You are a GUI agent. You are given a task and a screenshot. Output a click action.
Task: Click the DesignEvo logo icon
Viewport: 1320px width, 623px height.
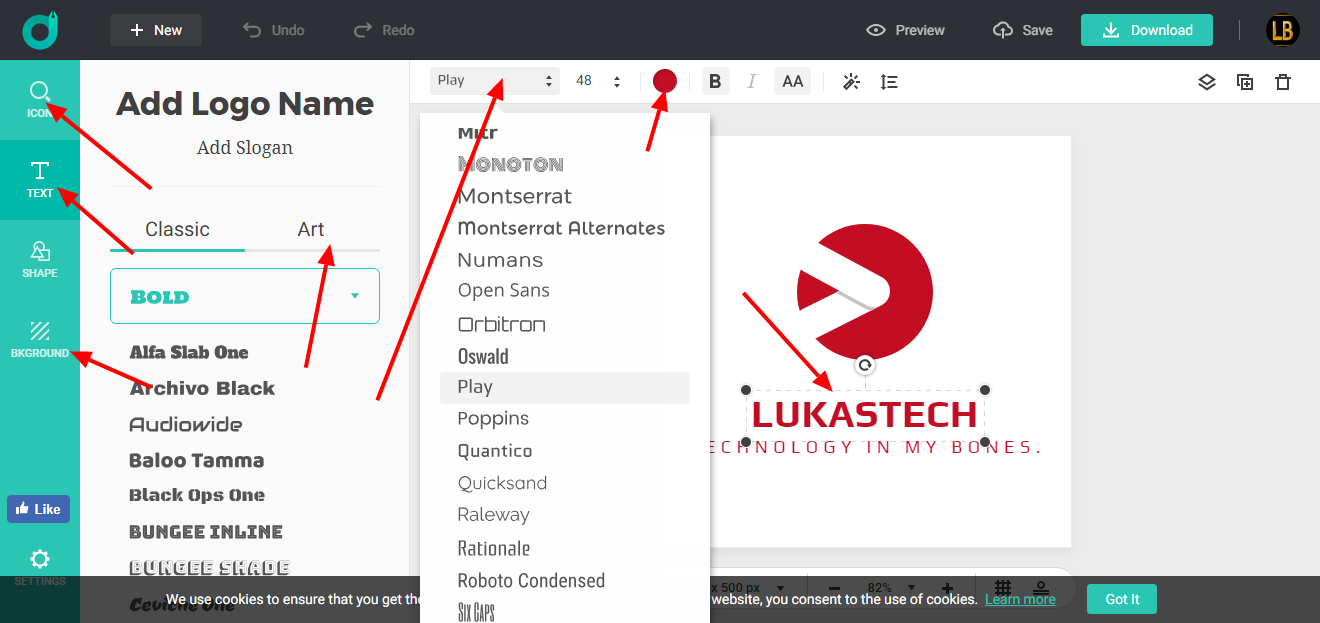pos(40,30)
